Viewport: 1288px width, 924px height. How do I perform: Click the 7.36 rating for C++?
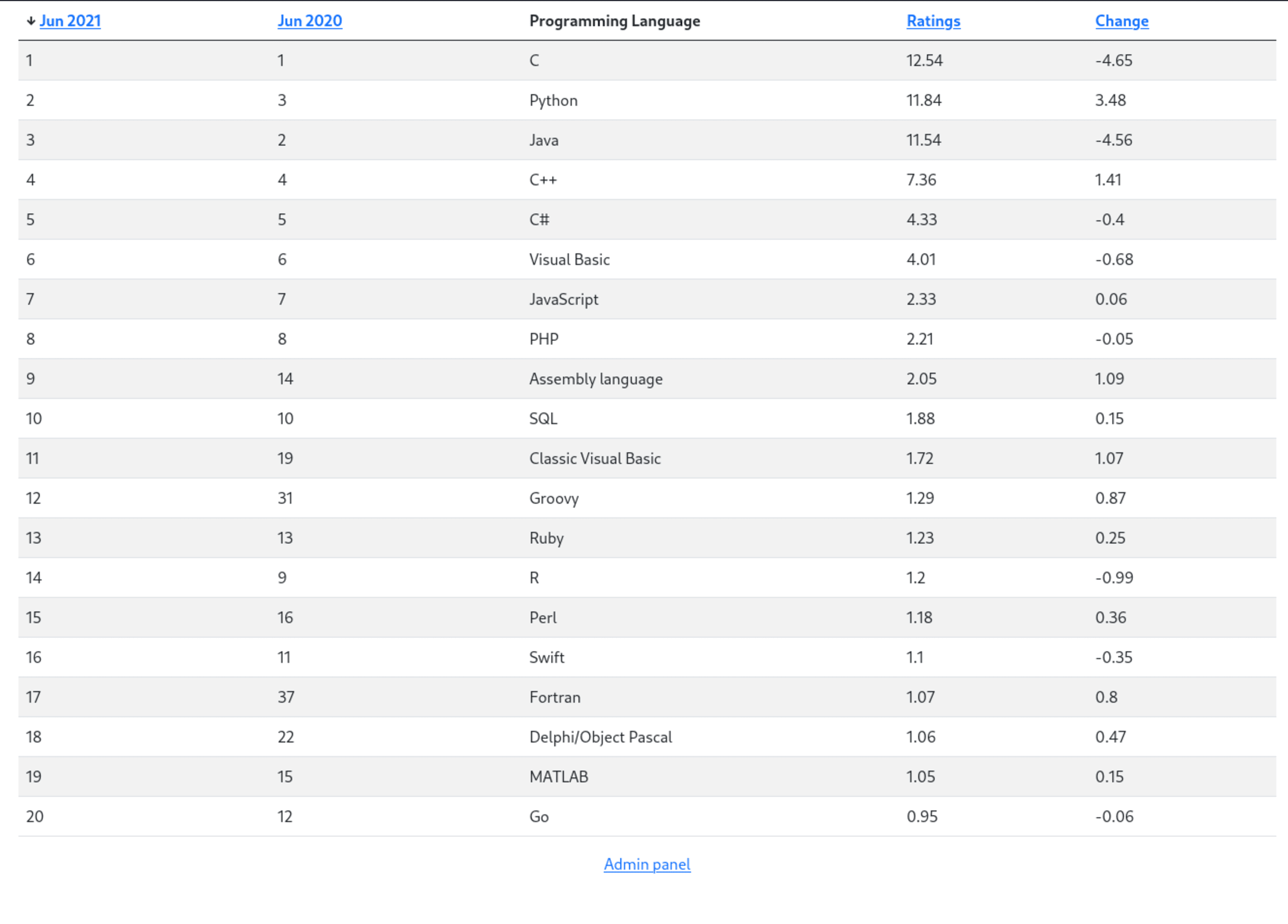point(921,180)
